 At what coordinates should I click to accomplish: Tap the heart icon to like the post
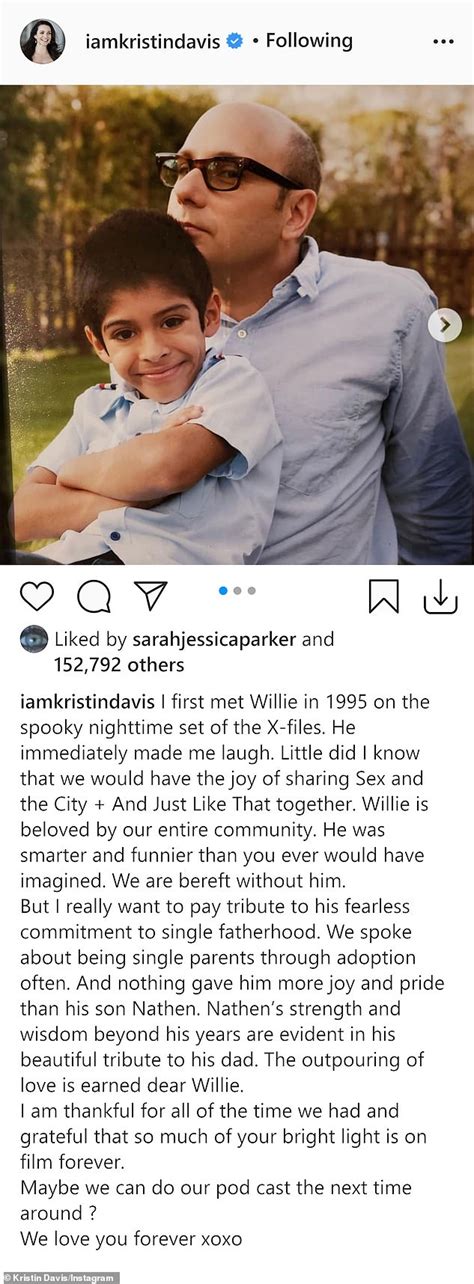click(x=37, y=596)
